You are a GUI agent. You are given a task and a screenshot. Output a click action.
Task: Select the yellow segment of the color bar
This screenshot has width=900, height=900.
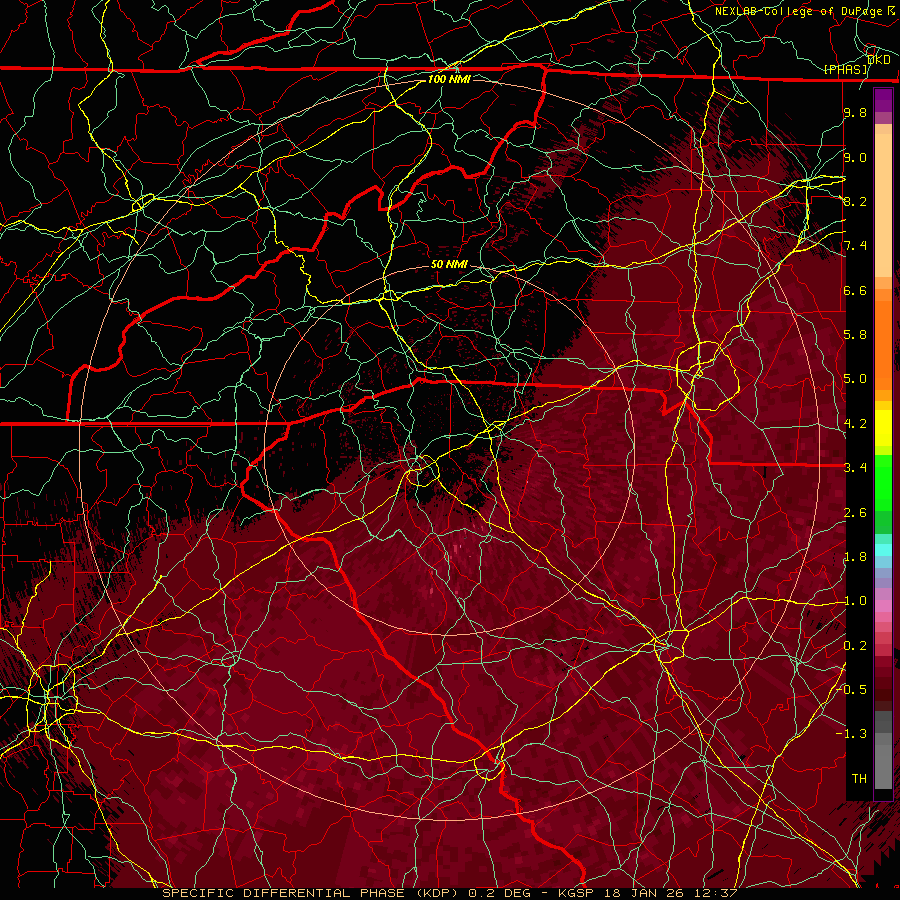[883, 428]
